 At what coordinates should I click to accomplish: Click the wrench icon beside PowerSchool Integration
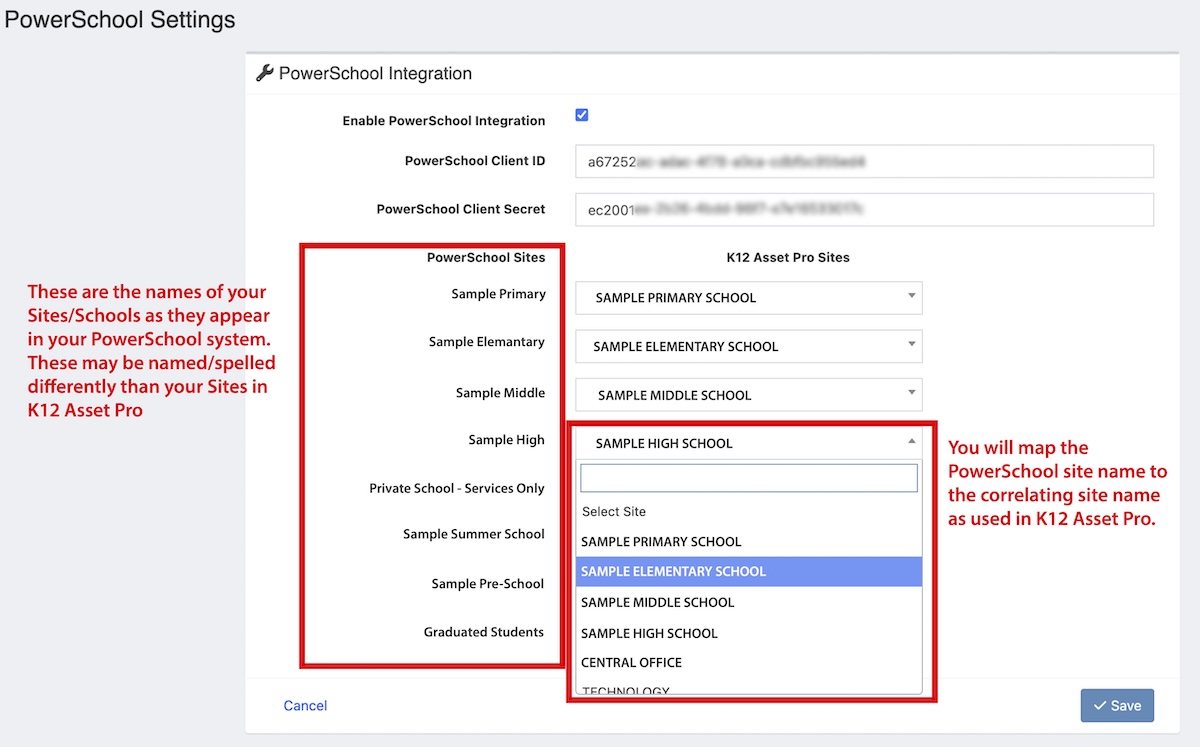point(265,73)
